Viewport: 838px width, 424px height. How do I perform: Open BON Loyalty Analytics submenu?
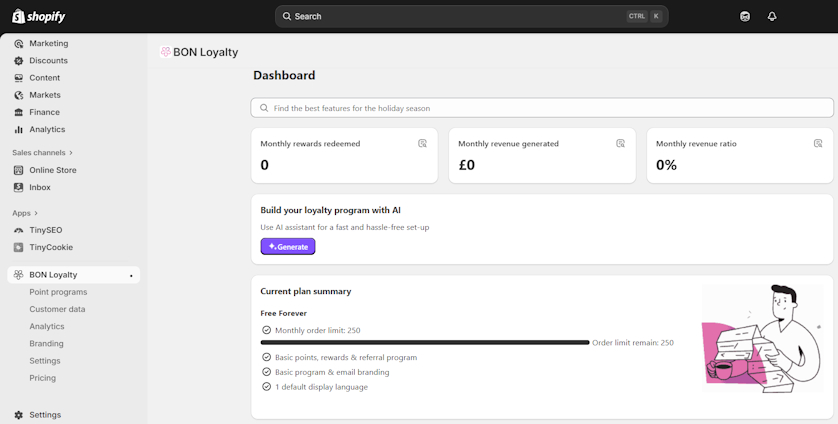[x=47, y=326]
